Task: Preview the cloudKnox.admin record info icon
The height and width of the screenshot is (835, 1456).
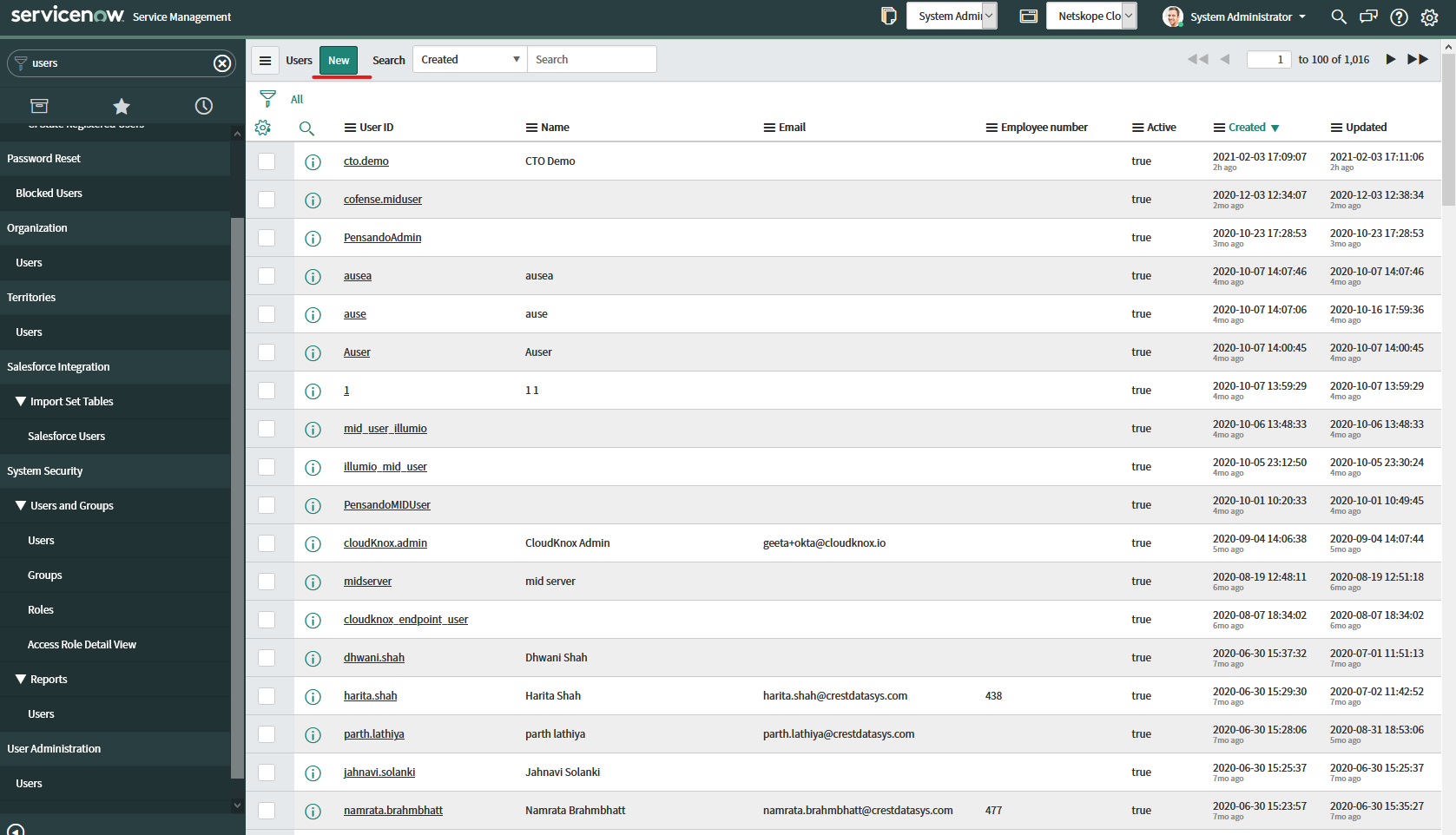Action: [313, 544]
